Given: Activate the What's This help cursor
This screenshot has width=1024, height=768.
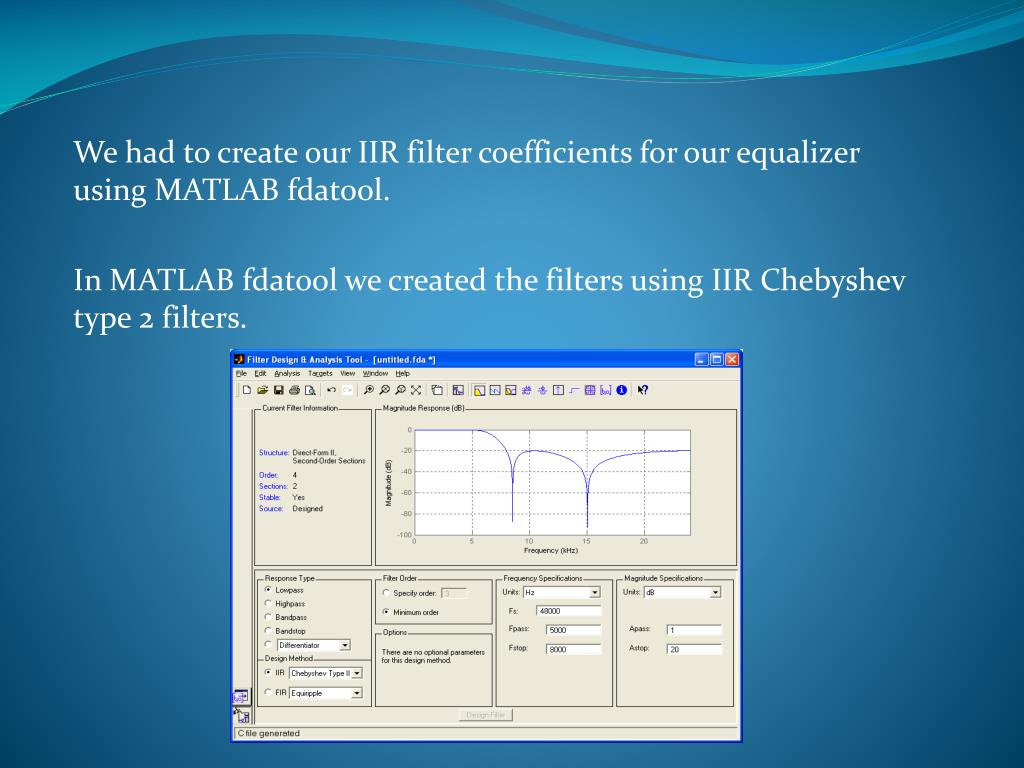Looking at the screenshot, I should click(x=643, y=390).
